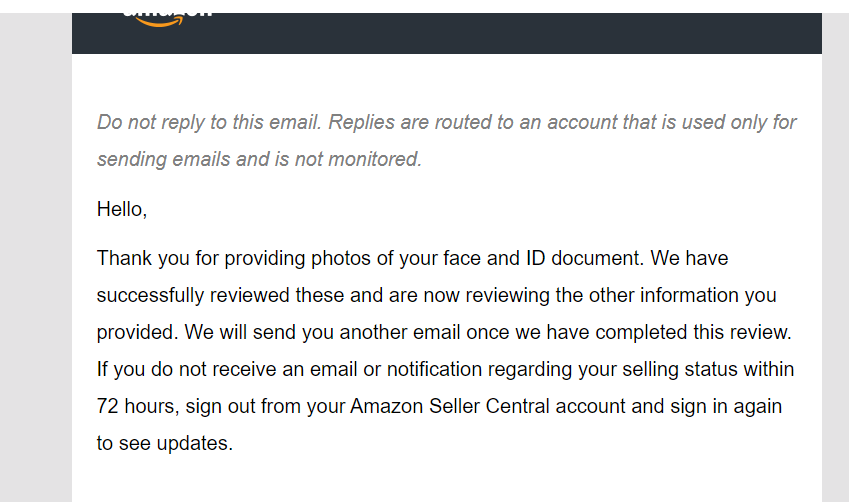Click the gray margin right of the email
Image resolution: width=849 pixels, height=502 pixels.
point(835,257)
